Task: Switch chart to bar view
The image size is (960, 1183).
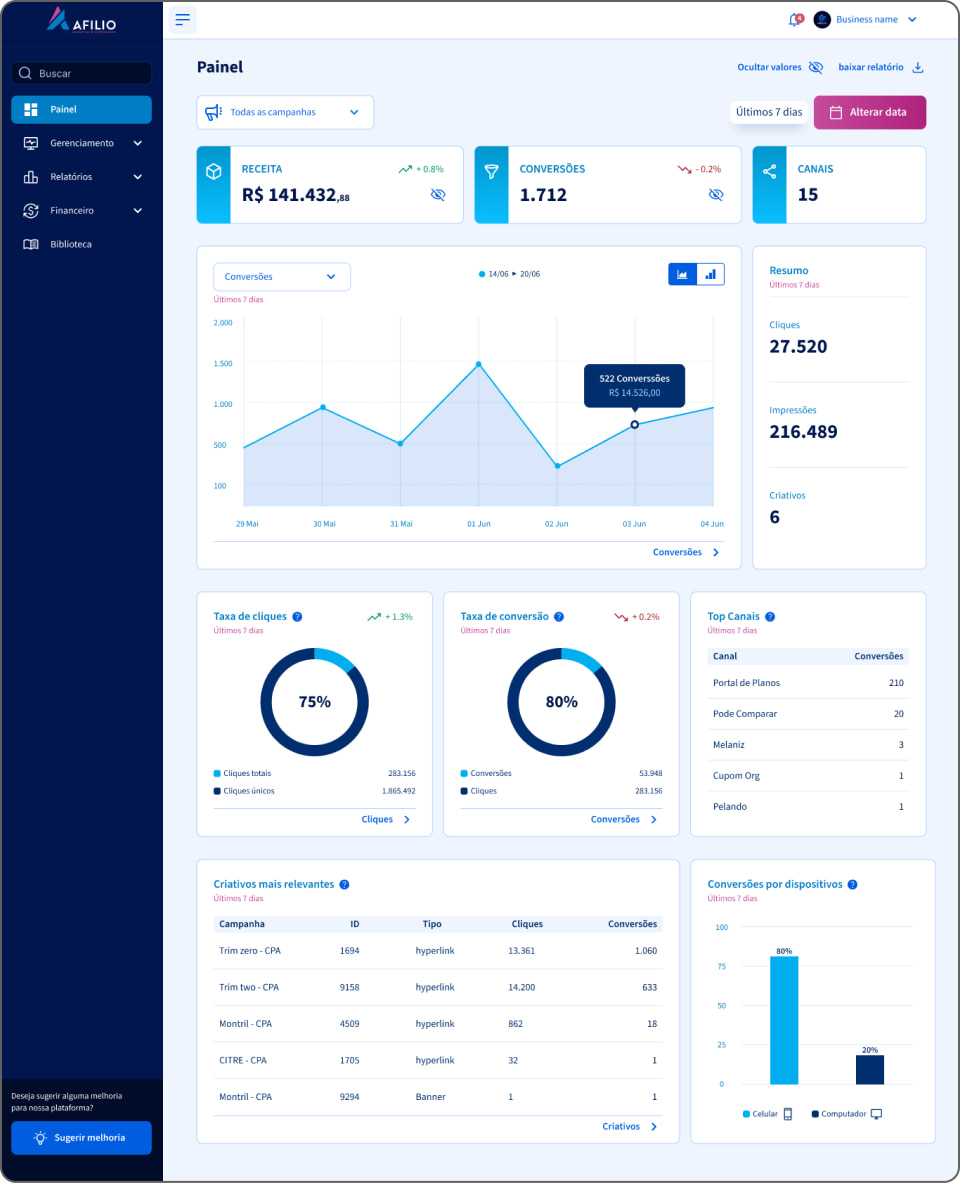Action: [710, 275]
